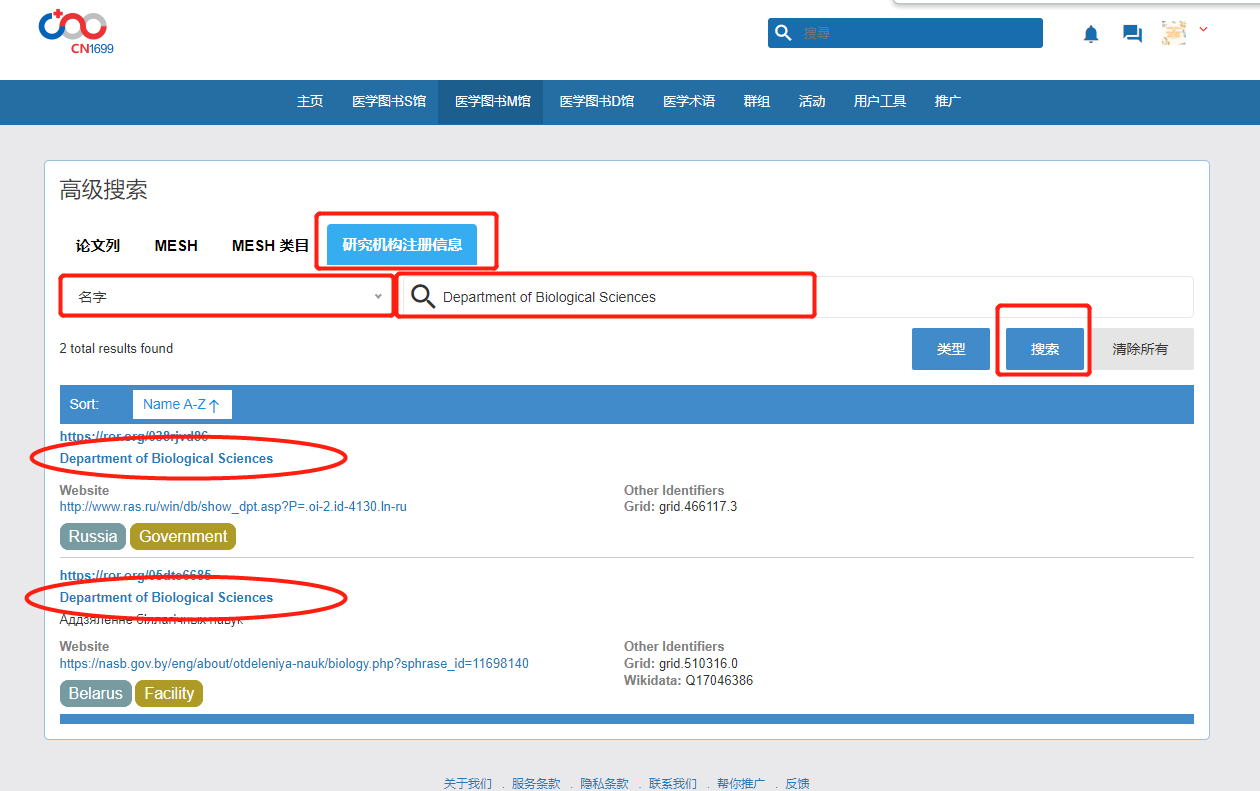Expand the user account dropdown arrow
This screenshot has width=1260, height=791.
[1203, 30]
